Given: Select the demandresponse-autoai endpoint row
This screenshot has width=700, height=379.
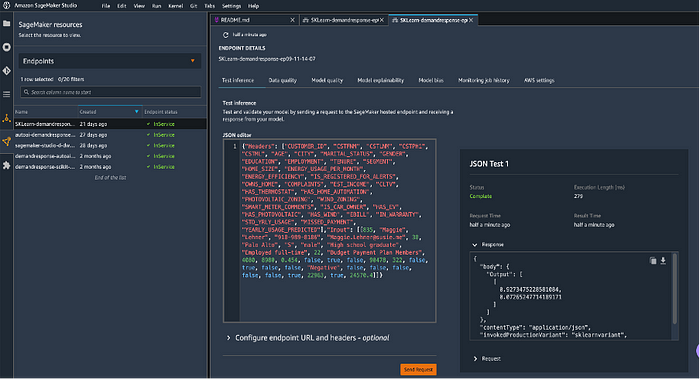Looking at the screenshot, I should (x=110, y=156).
